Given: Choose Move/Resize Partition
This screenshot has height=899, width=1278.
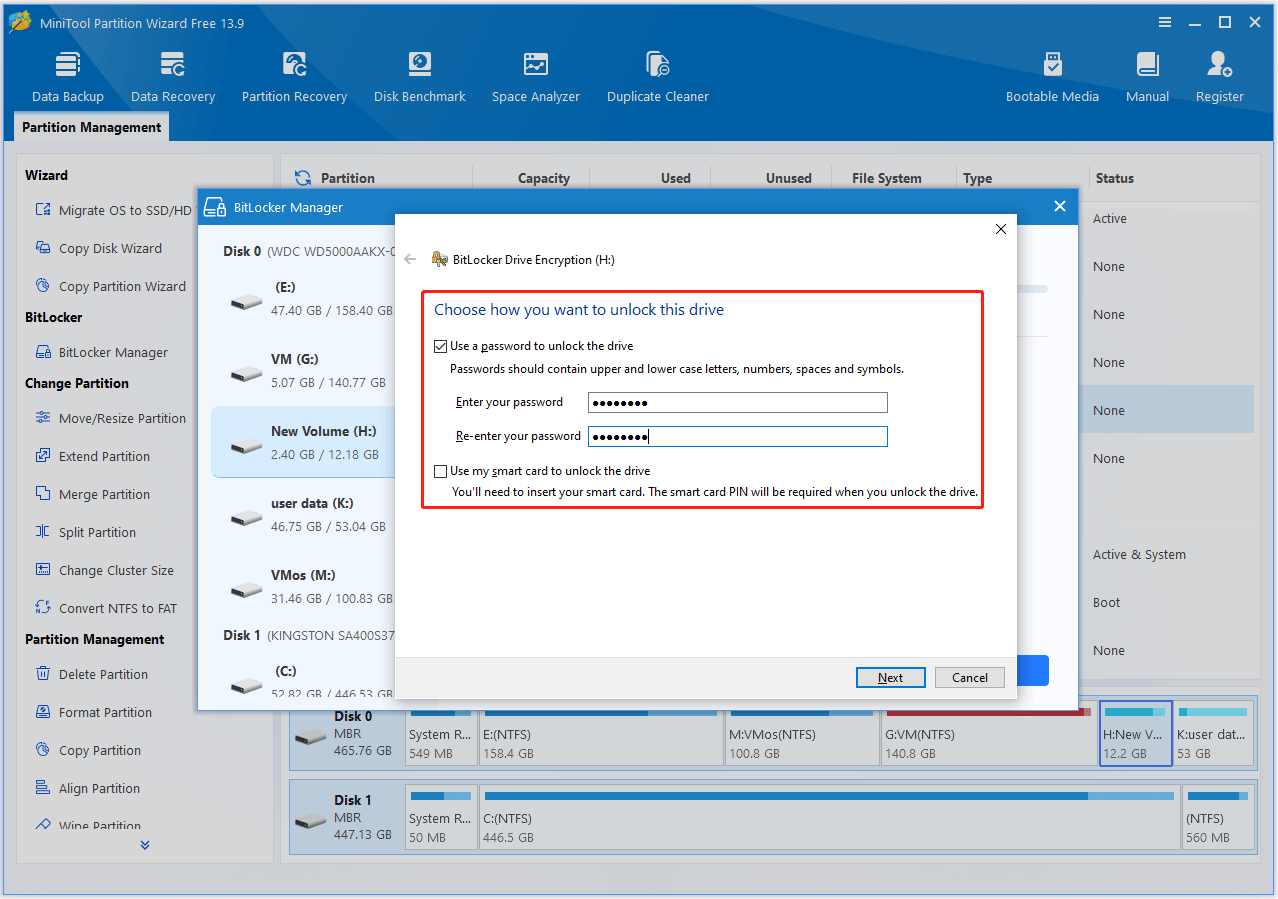Looking at the screenshot, I should click(110, 418).
